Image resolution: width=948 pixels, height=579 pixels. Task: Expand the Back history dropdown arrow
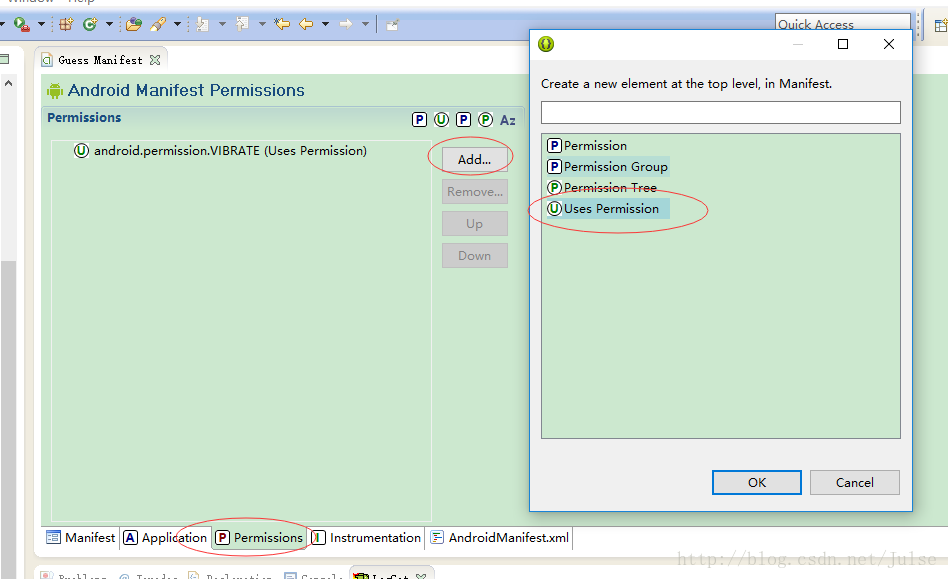click(x=325, y=24)
